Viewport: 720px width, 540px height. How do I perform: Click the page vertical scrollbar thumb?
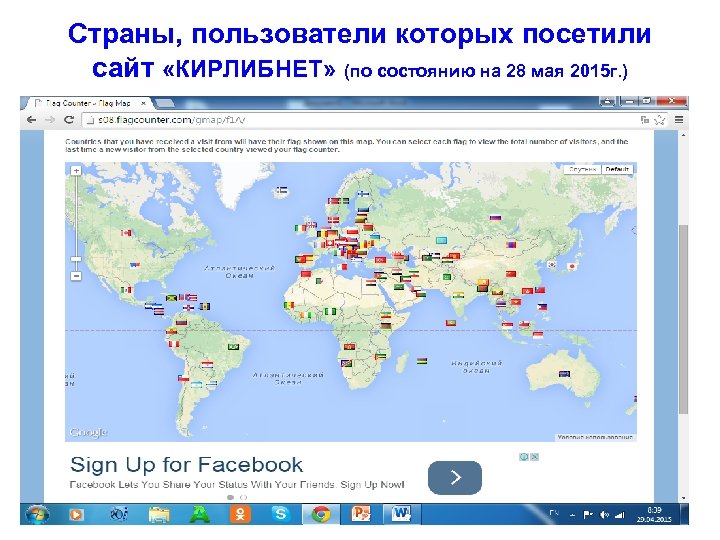coord(683,319)
